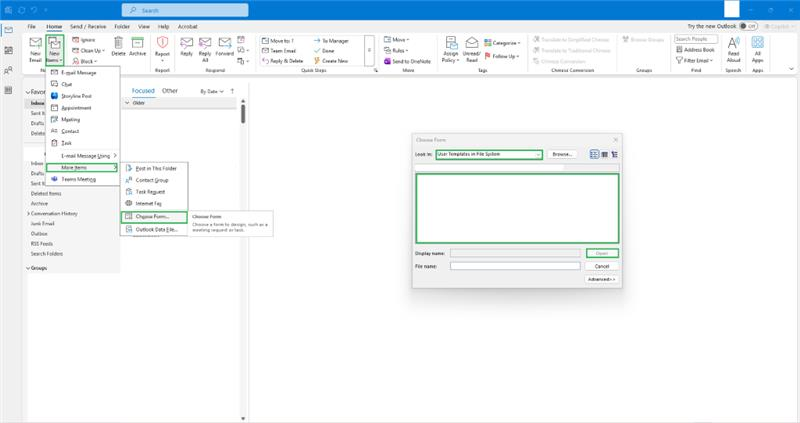Switch to Mail view in left rail
The height and width of the screenshot is (423, 800).
point(9,30)
